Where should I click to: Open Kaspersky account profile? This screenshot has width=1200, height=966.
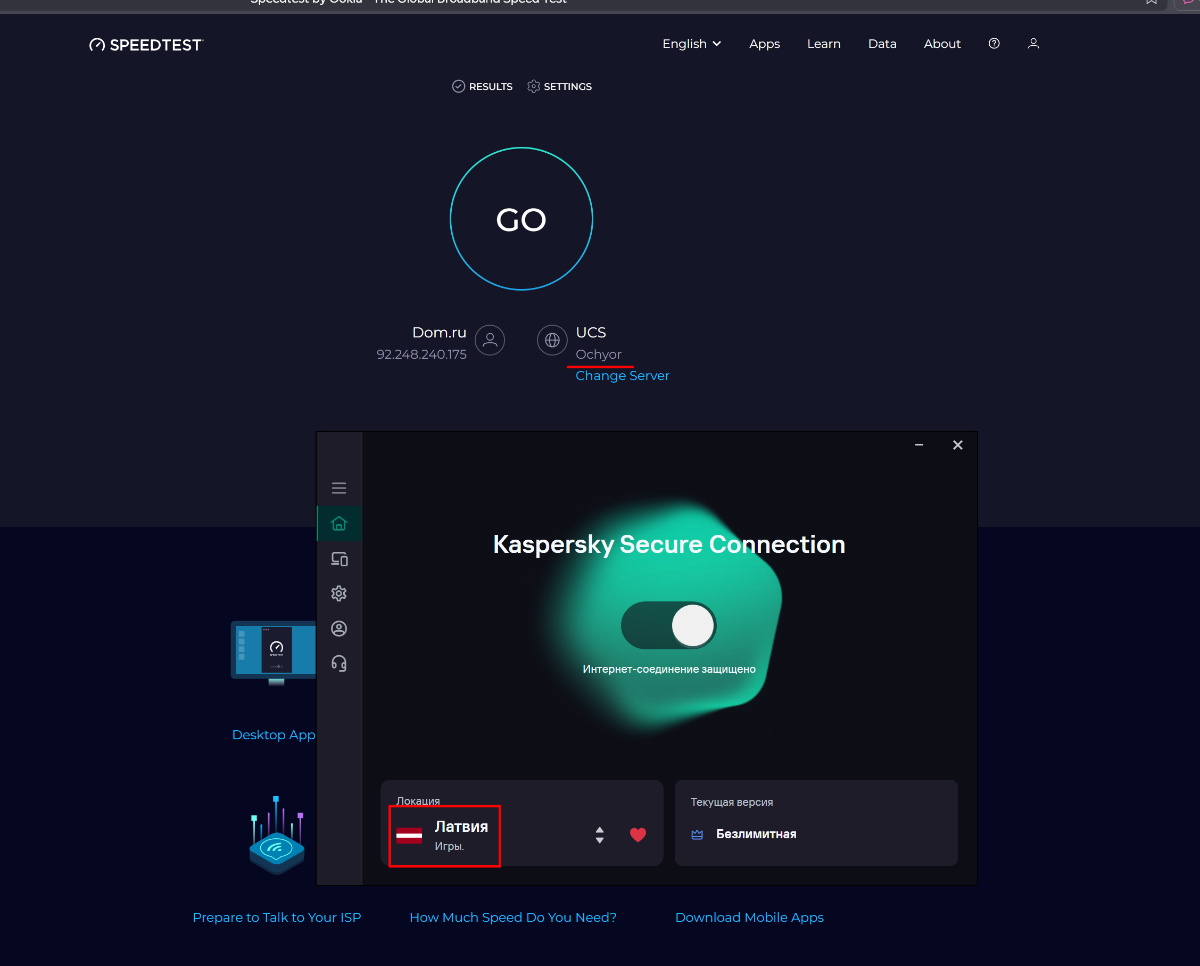click(339, 629)
